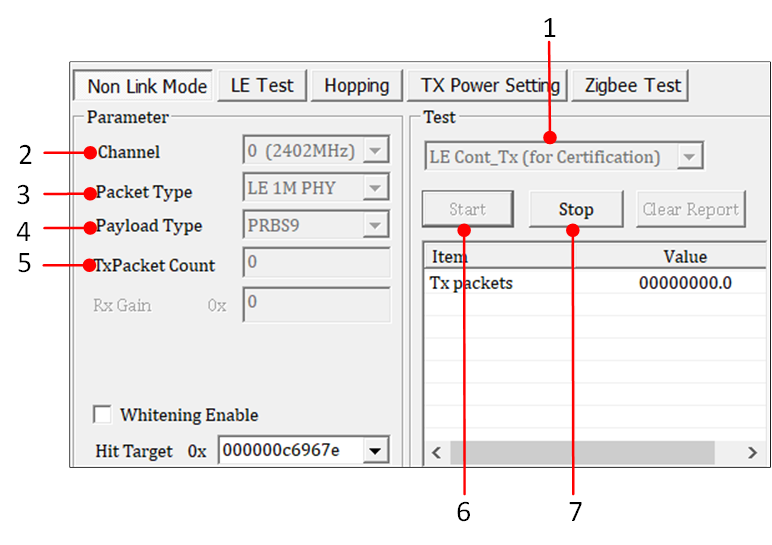The height and width of the screenshot is (545, 772).
Task: Open the LE Test tab
Action: (262, 86)
